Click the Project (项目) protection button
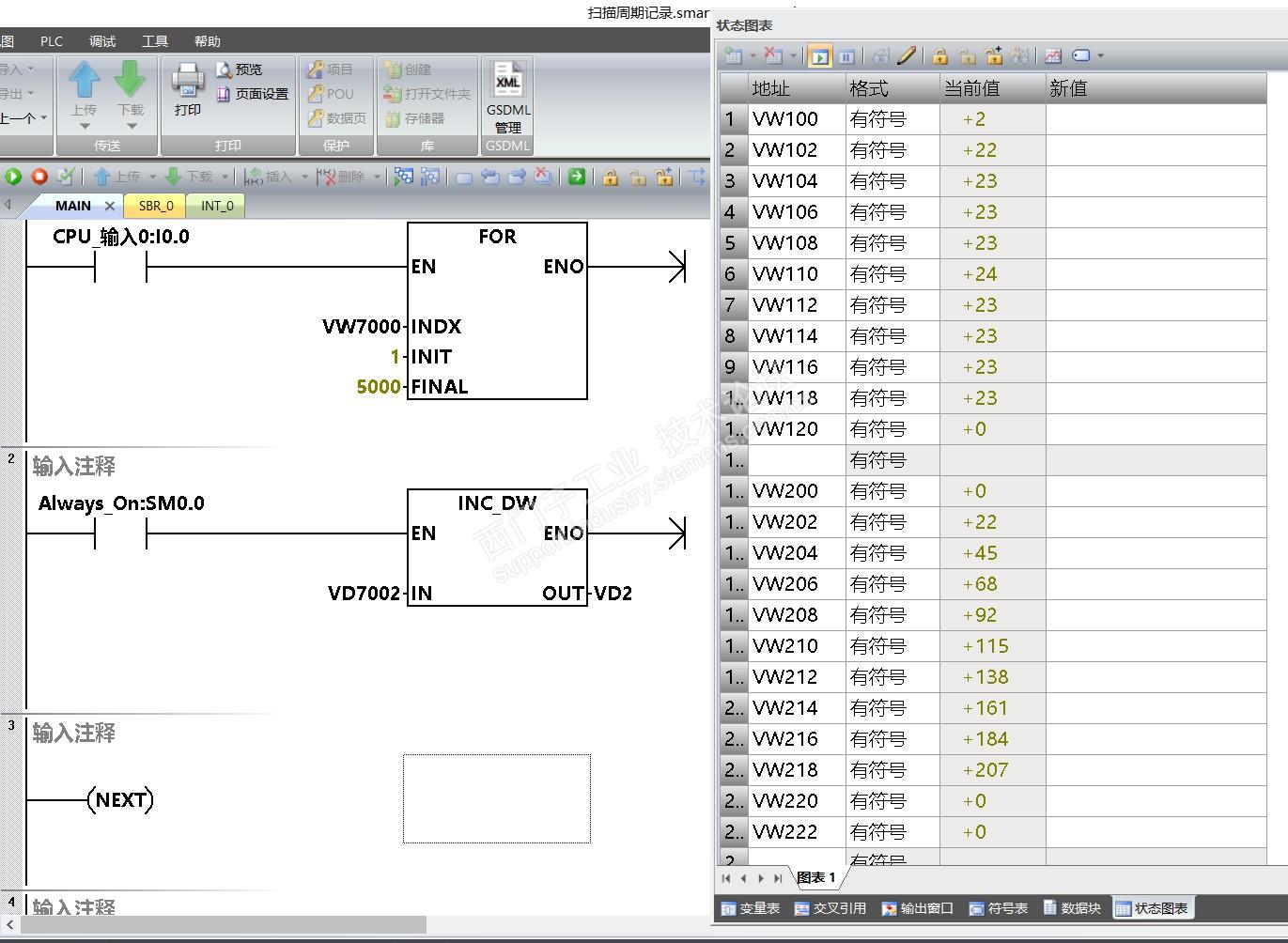Viewport: 1288px width, 943px height. (330, 70)
